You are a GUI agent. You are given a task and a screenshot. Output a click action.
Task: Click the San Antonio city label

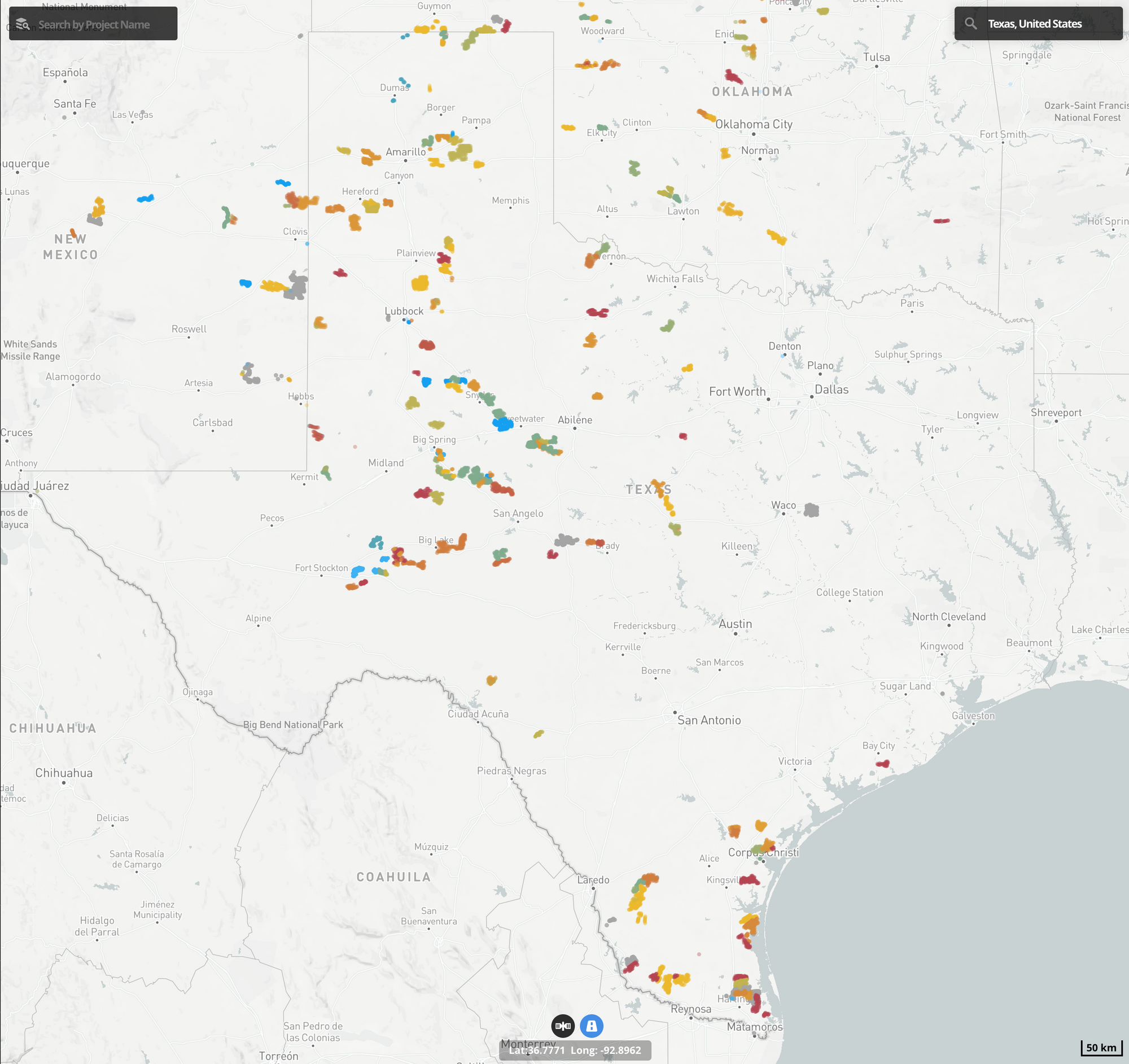tap(709, 720)
